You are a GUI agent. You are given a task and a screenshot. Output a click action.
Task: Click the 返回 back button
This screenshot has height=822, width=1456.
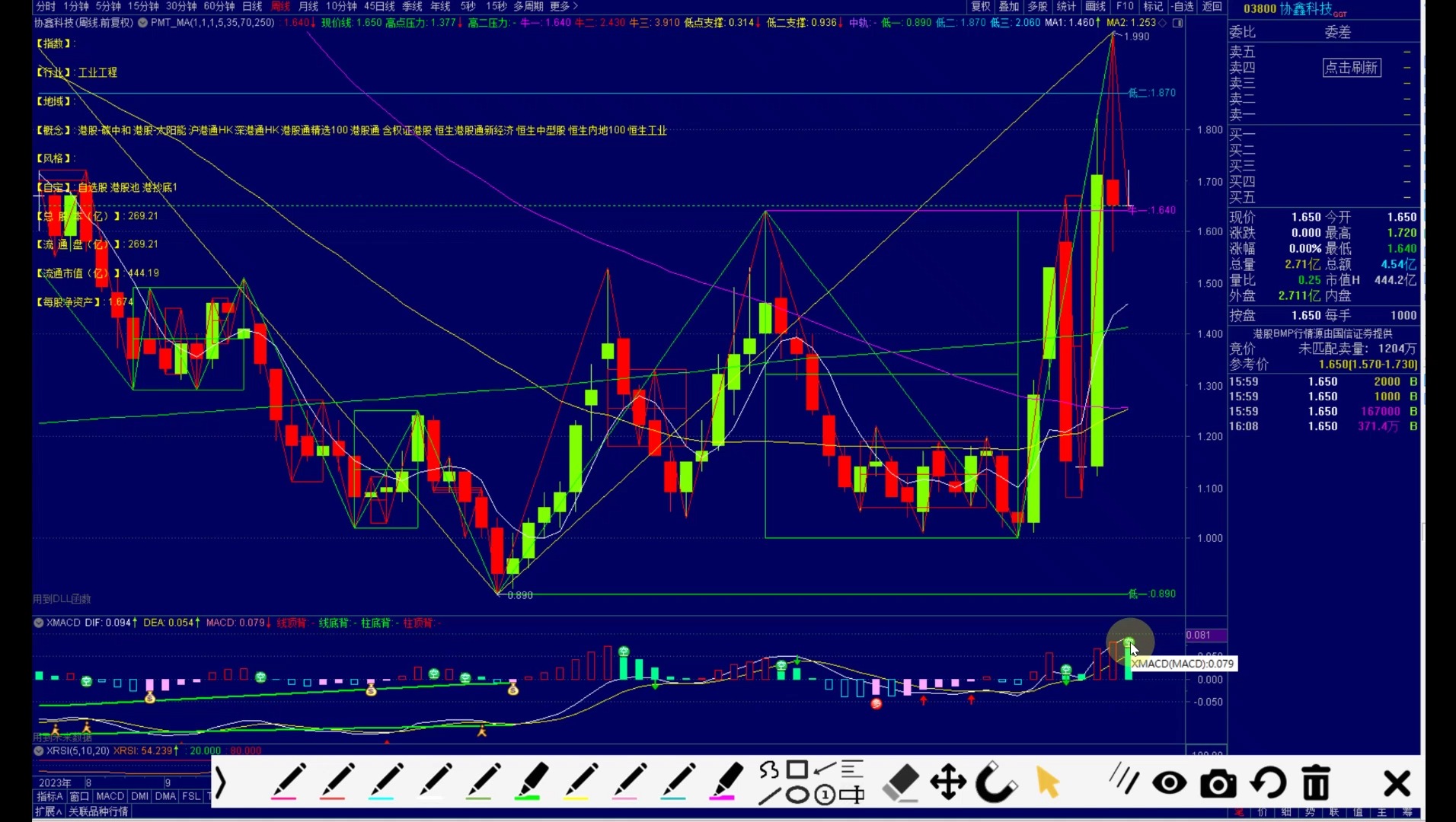[1212, 6]
